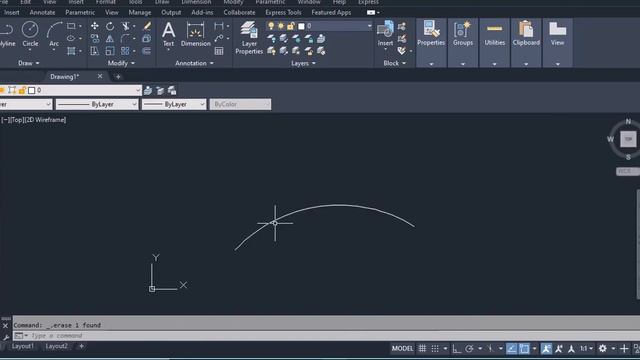This screenshot has width=640, height=360.
Task: Choose the Linear dimension icon
Action: (219, 26)
